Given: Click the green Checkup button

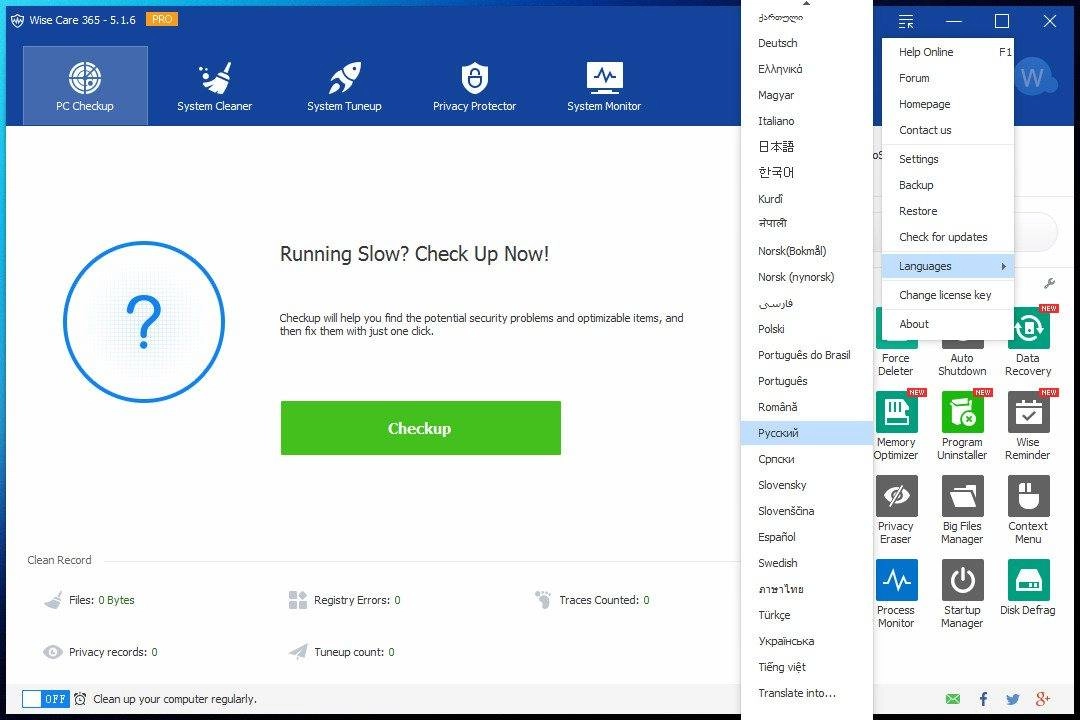Looking at the screenshot, I should point(420,428).
